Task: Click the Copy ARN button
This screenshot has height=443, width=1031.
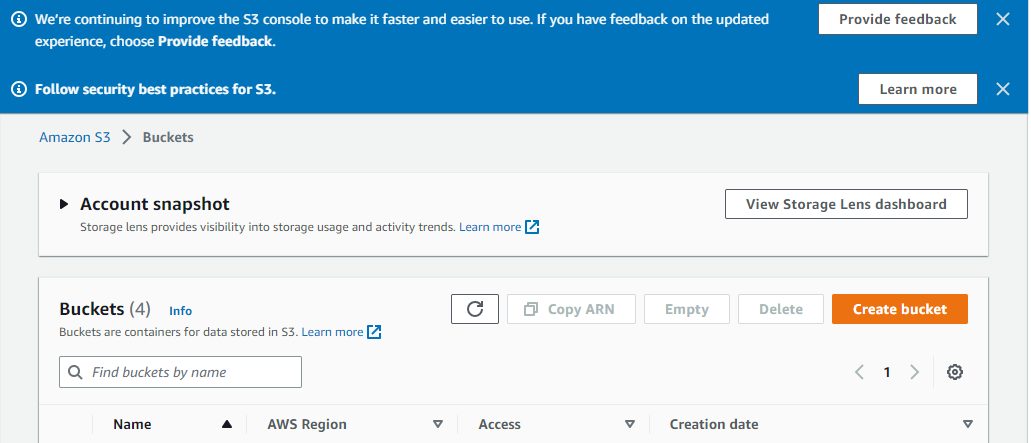Action: coord(571,309)
